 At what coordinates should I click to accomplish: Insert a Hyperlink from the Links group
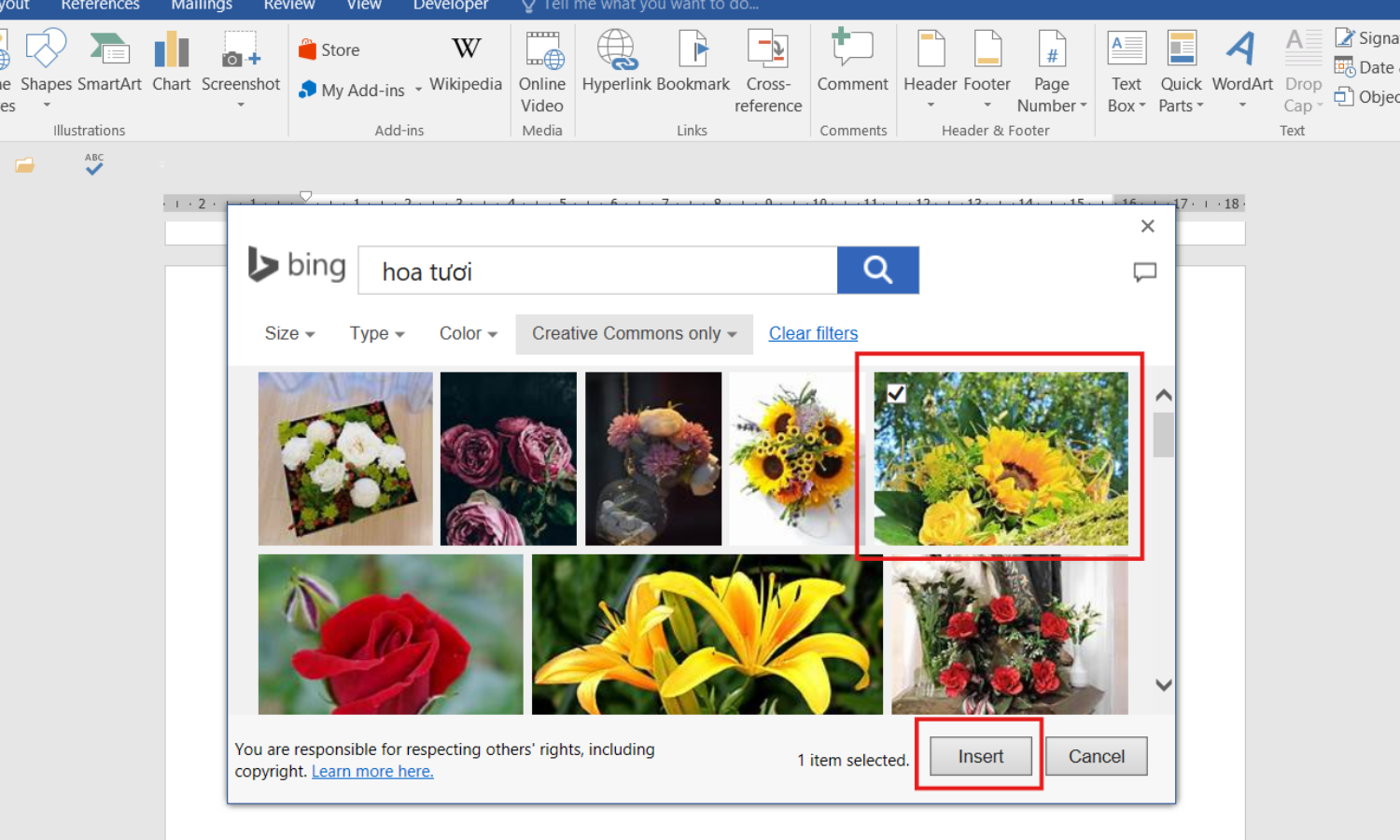point(616,62)
